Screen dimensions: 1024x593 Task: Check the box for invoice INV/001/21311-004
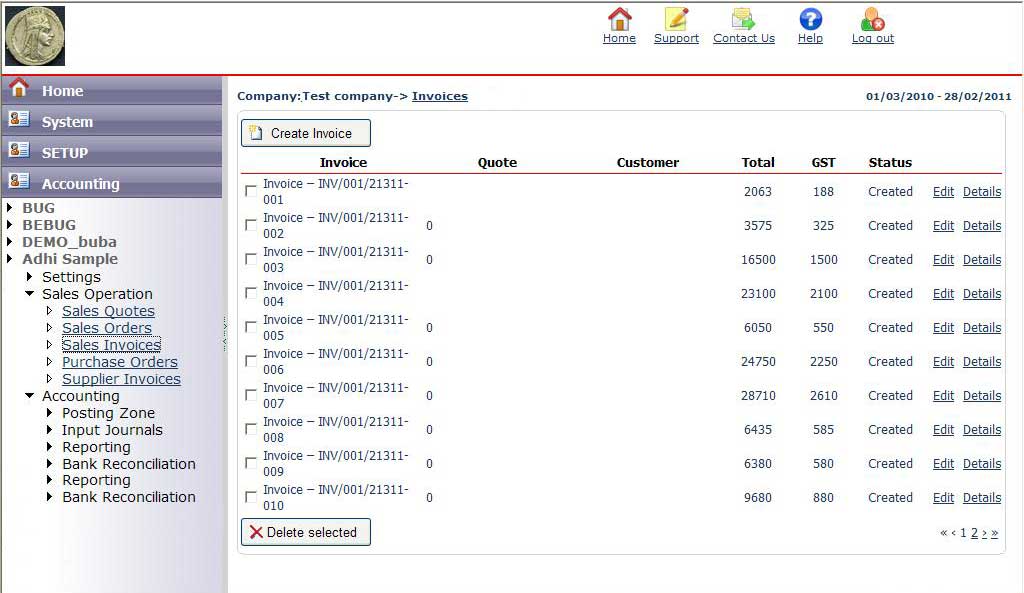251,293
